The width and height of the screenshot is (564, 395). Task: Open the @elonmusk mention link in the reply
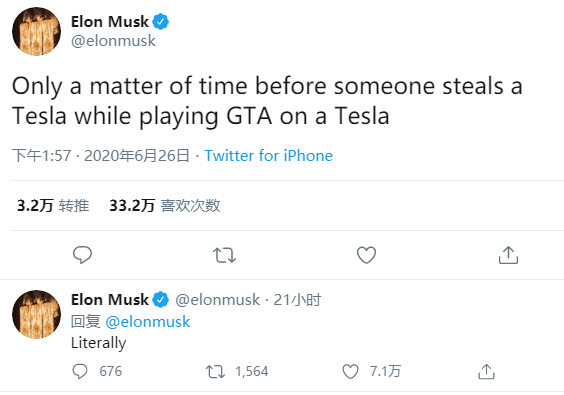click(x=147, y=322)
